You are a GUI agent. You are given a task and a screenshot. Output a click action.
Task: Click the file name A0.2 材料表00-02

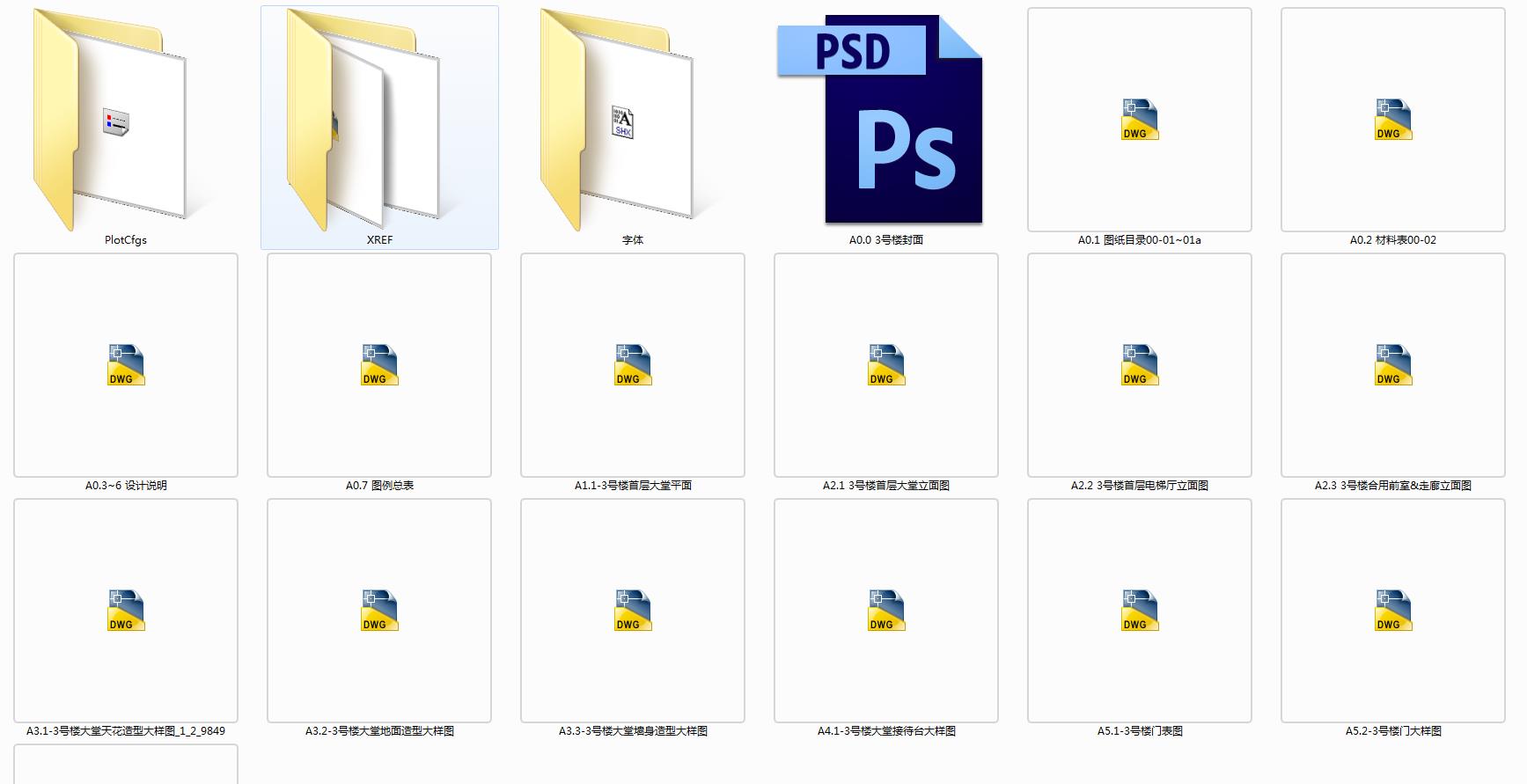(x=1393, y=240)
